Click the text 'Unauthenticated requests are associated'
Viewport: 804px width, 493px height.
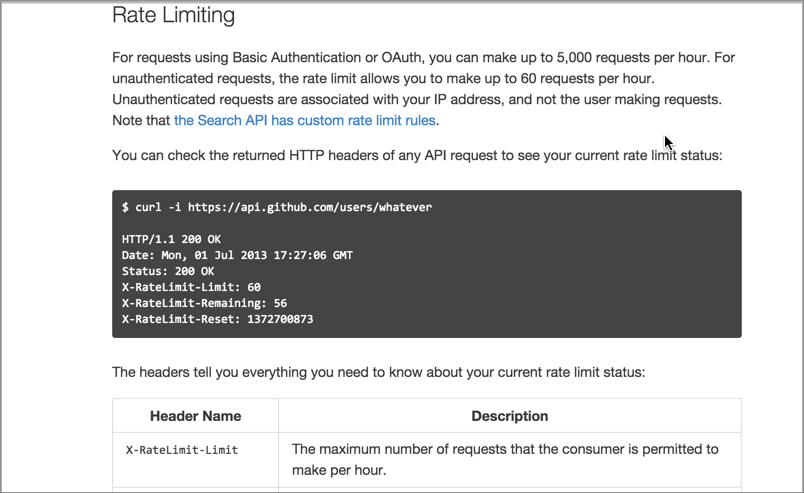coord(240,100)
